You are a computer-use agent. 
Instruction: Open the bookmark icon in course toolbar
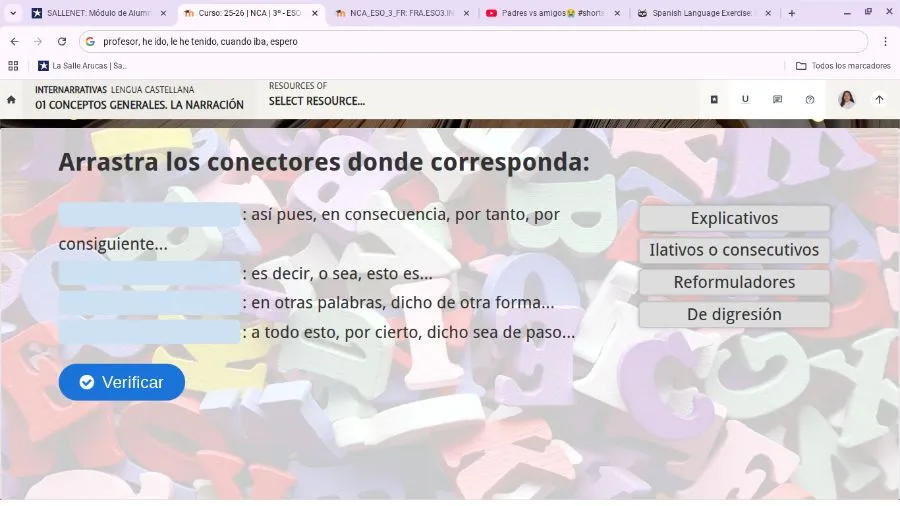(714, 99)
